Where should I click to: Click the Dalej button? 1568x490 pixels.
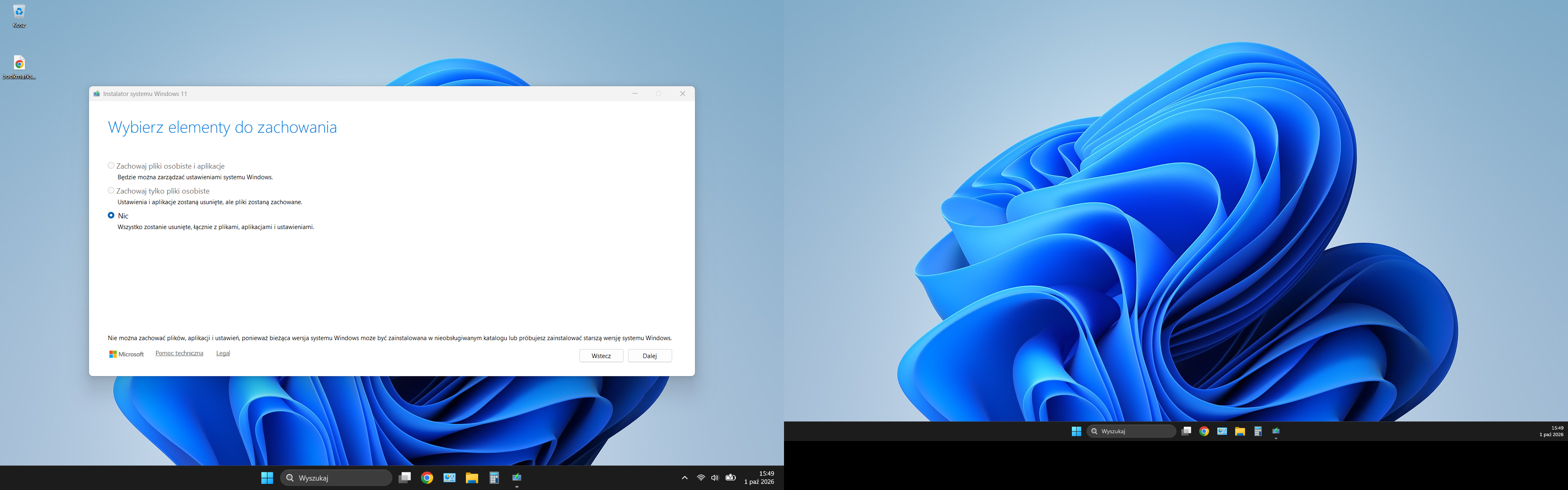click(x=650, y=356)
